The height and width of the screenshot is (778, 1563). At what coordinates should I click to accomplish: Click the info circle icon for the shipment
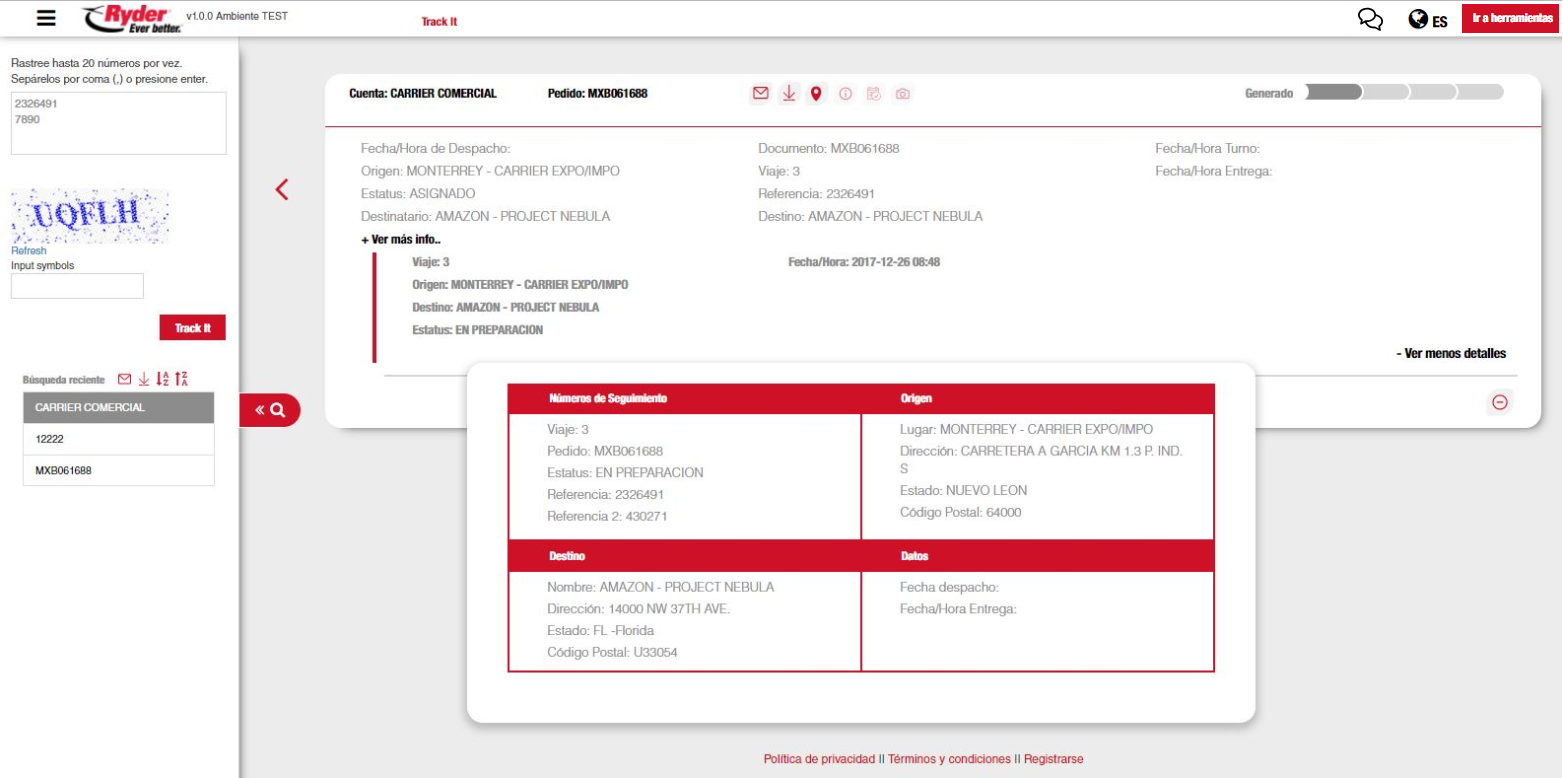click(x=845, y=94)
